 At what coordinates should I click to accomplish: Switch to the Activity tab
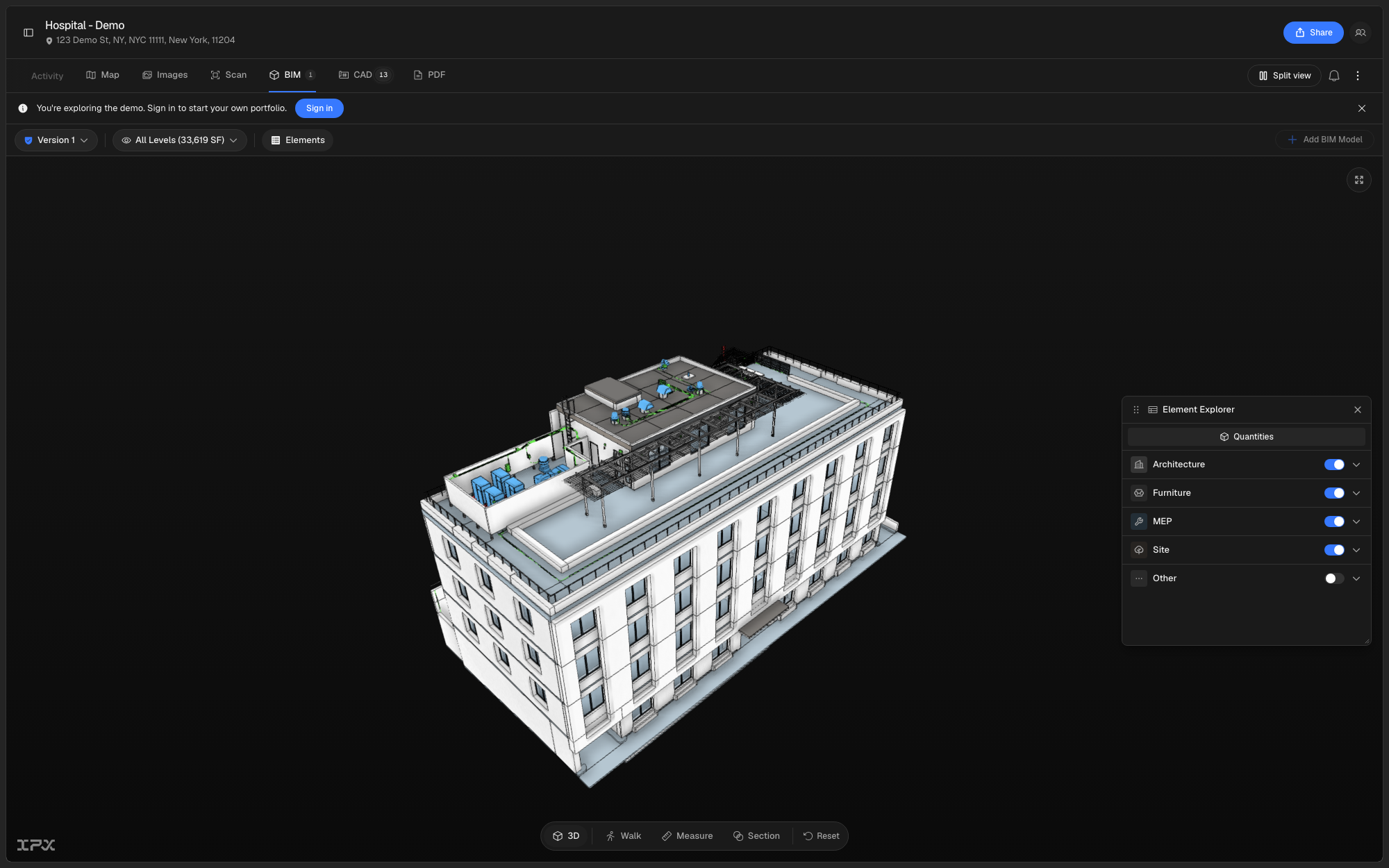coord(47,76)
